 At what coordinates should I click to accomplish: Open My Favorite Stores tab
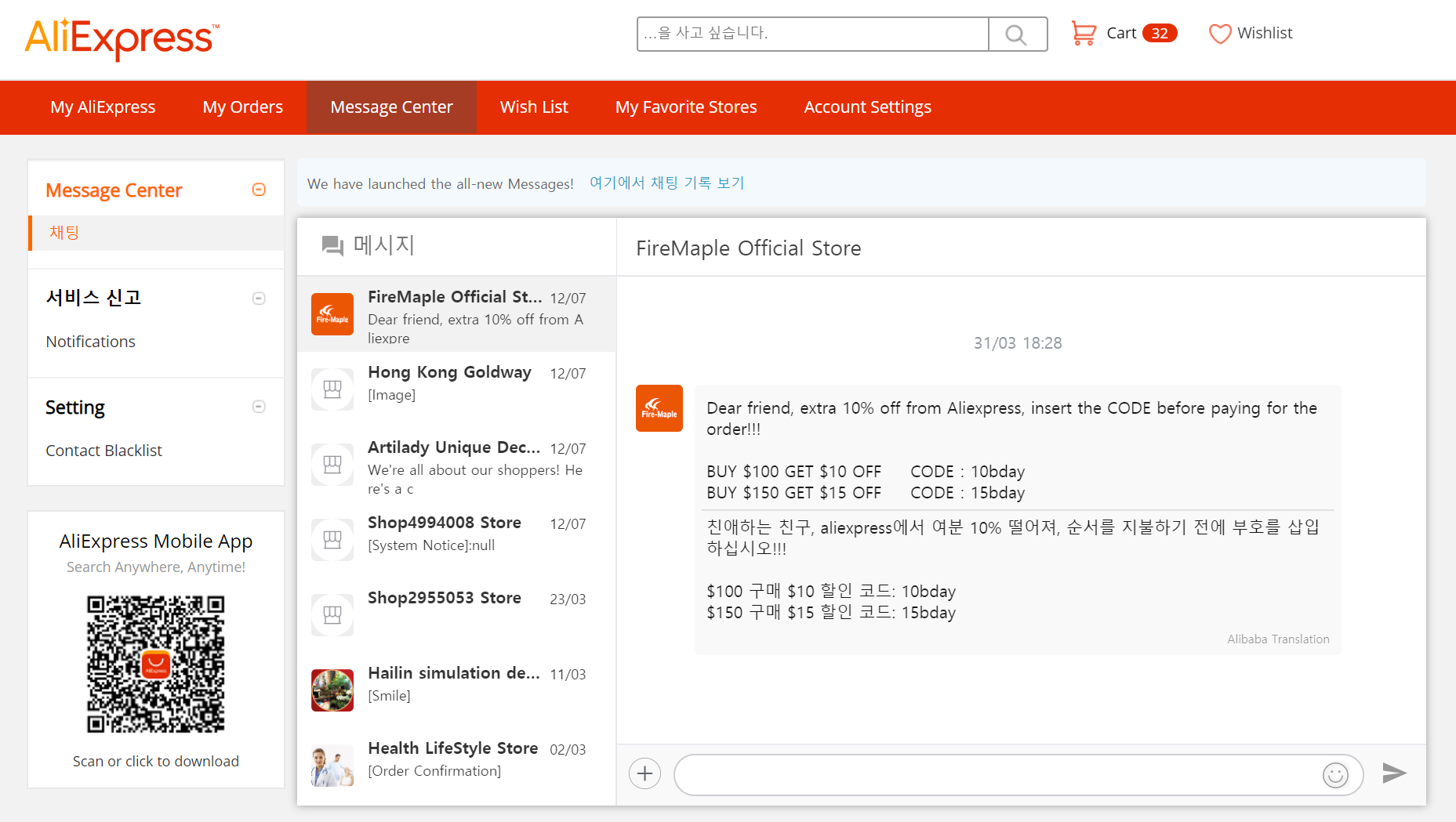[x=686, y=107]
